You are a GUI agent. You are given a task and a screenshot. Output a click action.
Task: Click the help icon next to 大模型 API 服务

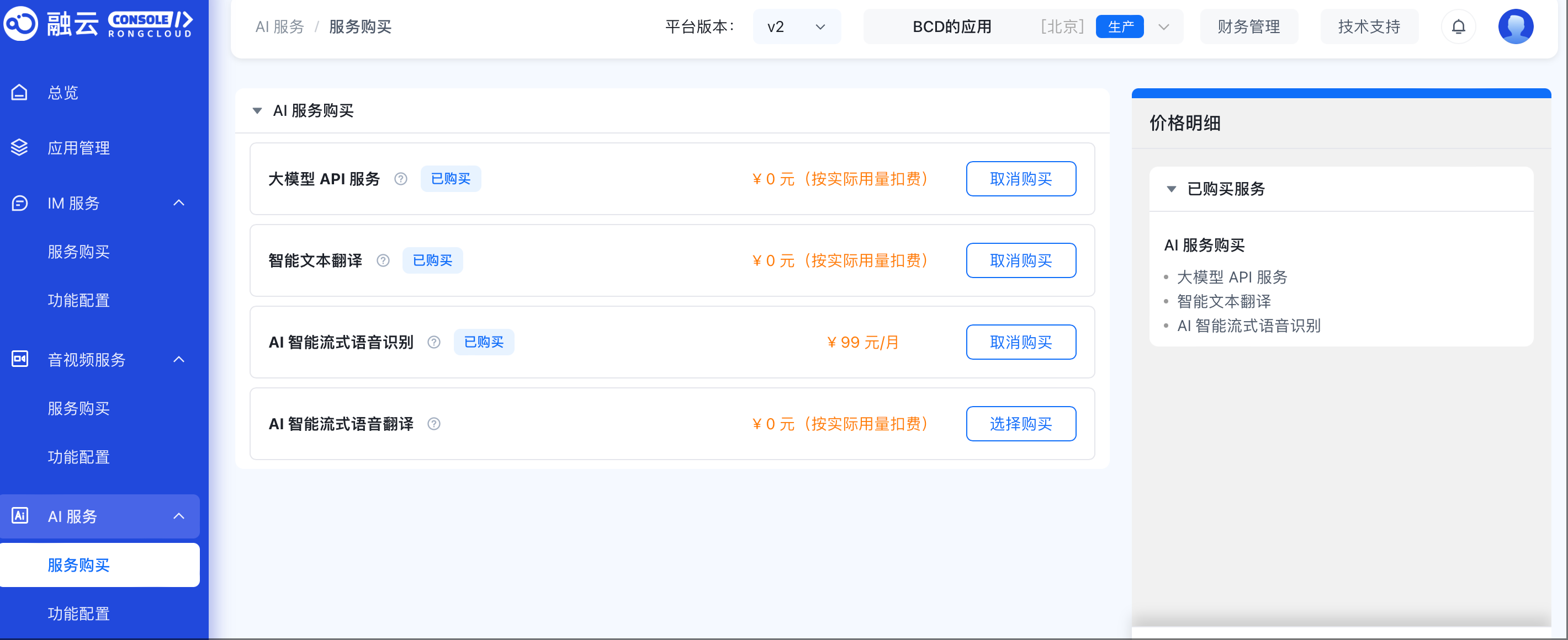click(400, 179)
